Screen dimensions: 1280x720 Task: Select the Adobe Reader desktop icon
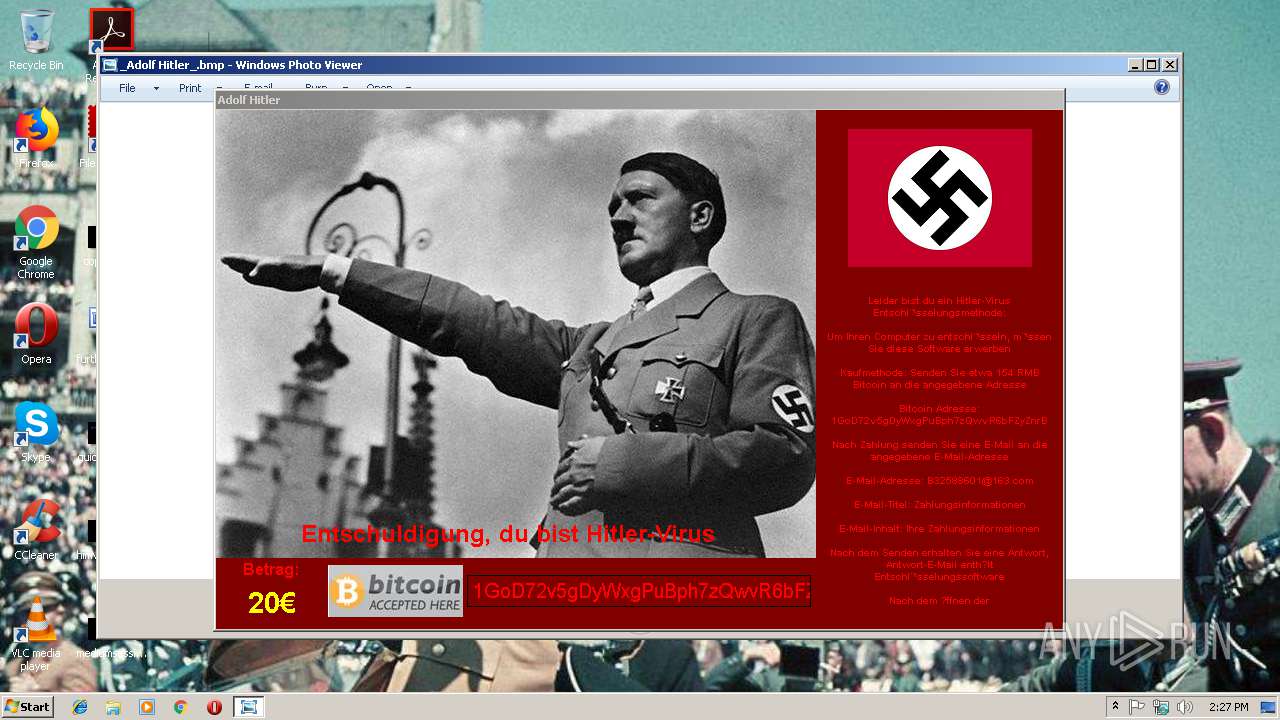(111, 30)
